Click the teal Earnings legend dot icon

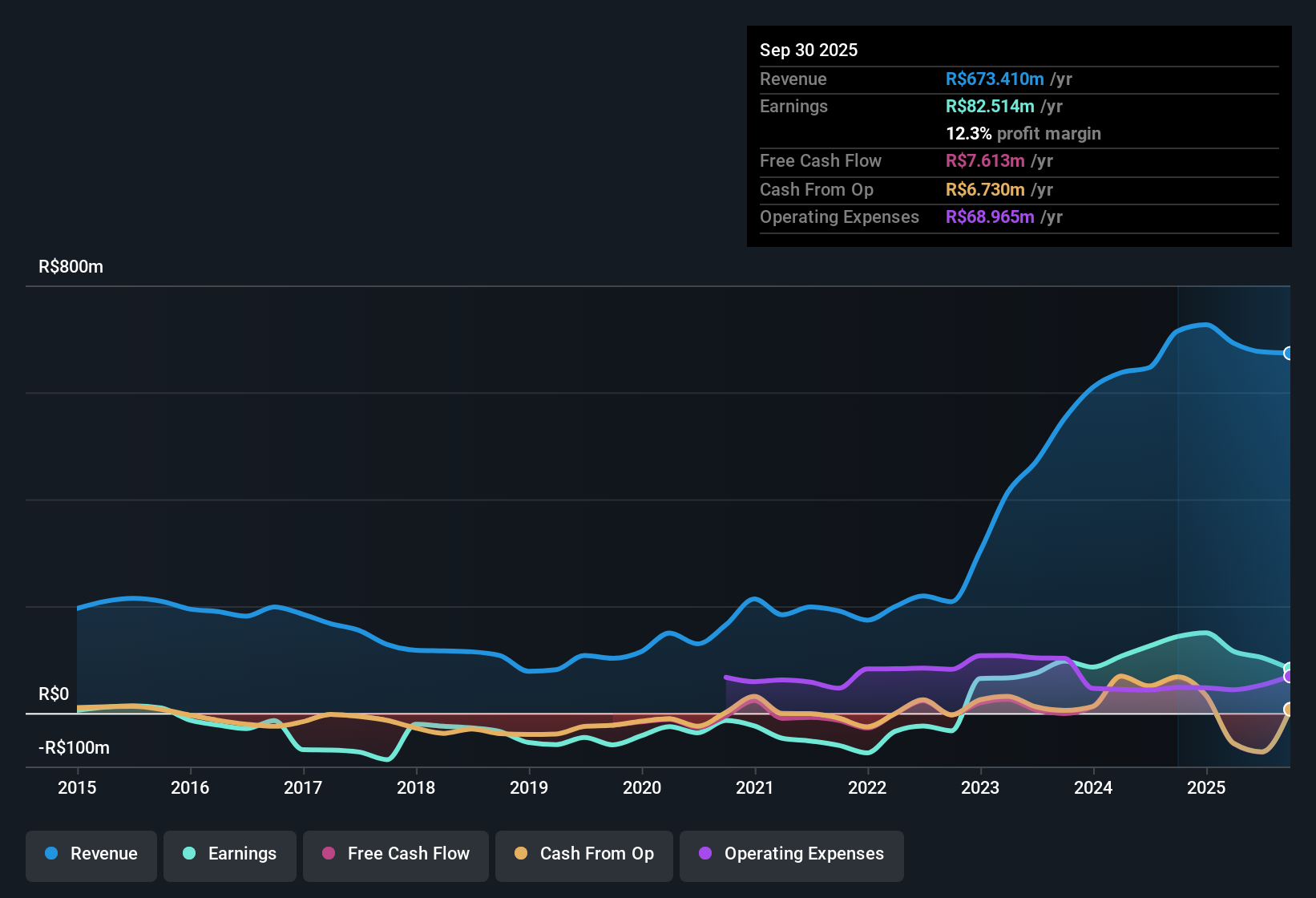click(x=189, y=854)
